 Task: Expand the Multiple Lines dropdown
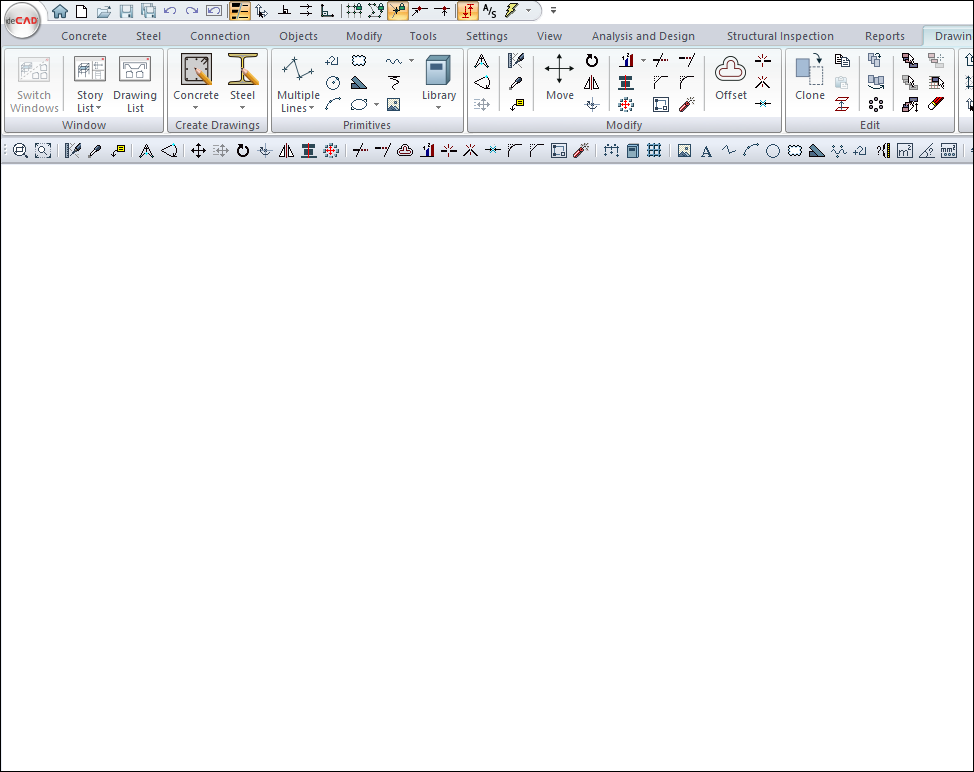[x=298, y=102]
